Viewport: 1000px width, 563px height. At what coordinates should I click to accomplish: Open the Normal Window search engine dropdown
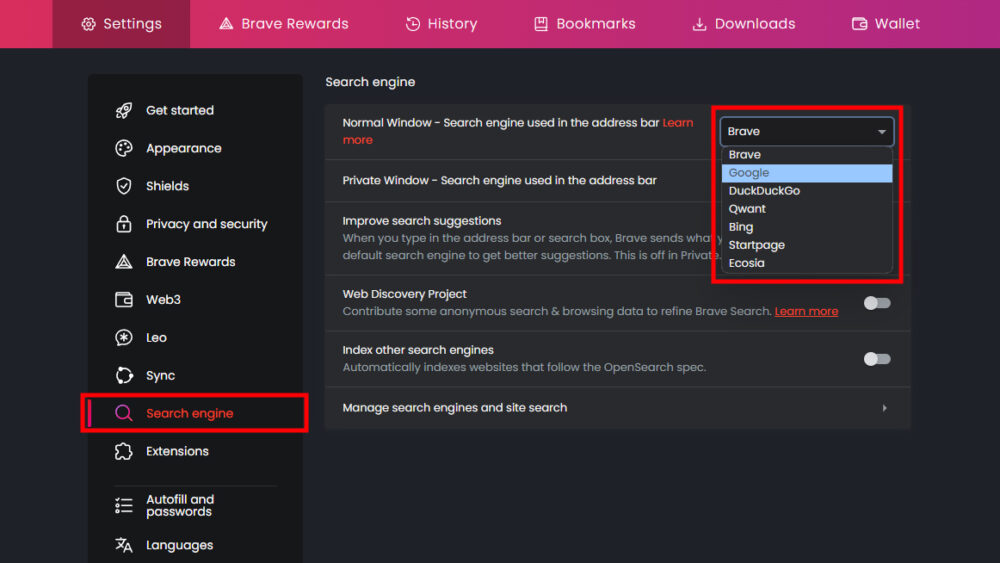(x=806, y=132)
